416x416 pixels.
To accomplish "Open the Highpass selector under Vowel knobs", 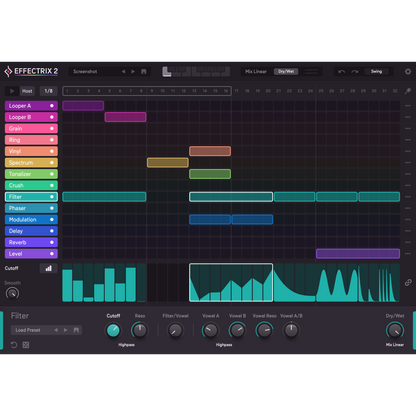I will 224,345.
